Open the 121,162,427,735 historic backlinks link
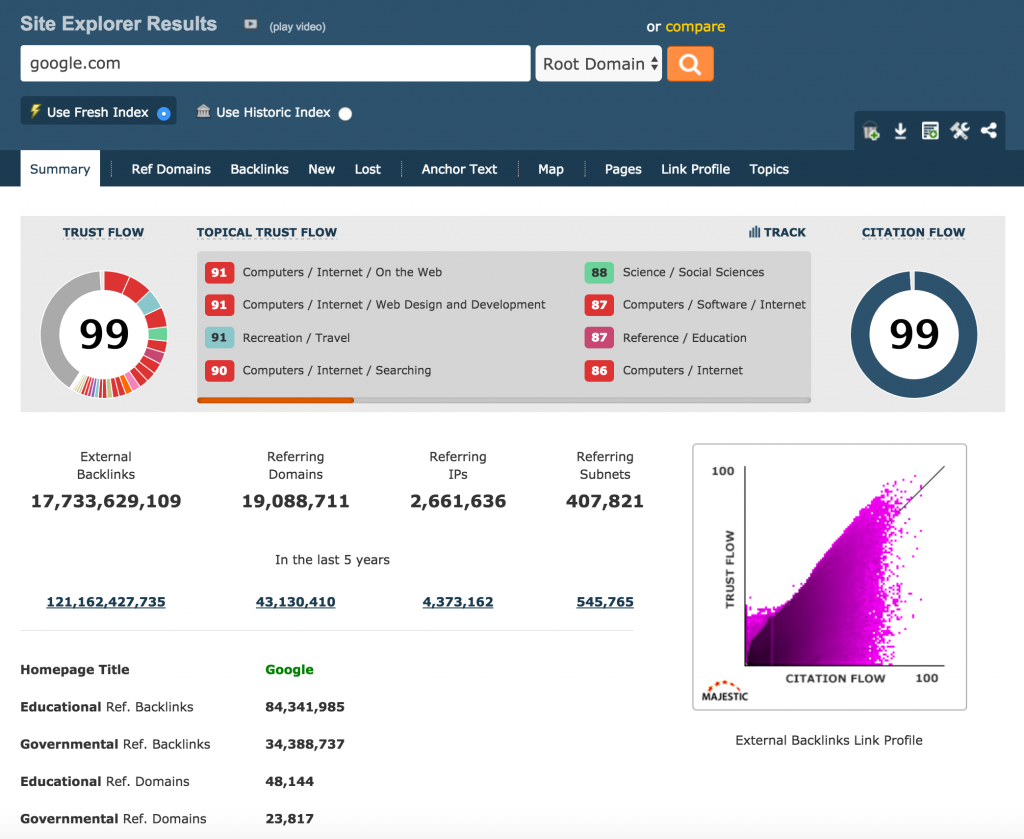Viewport: 1024px width, 839px height. 106,602
